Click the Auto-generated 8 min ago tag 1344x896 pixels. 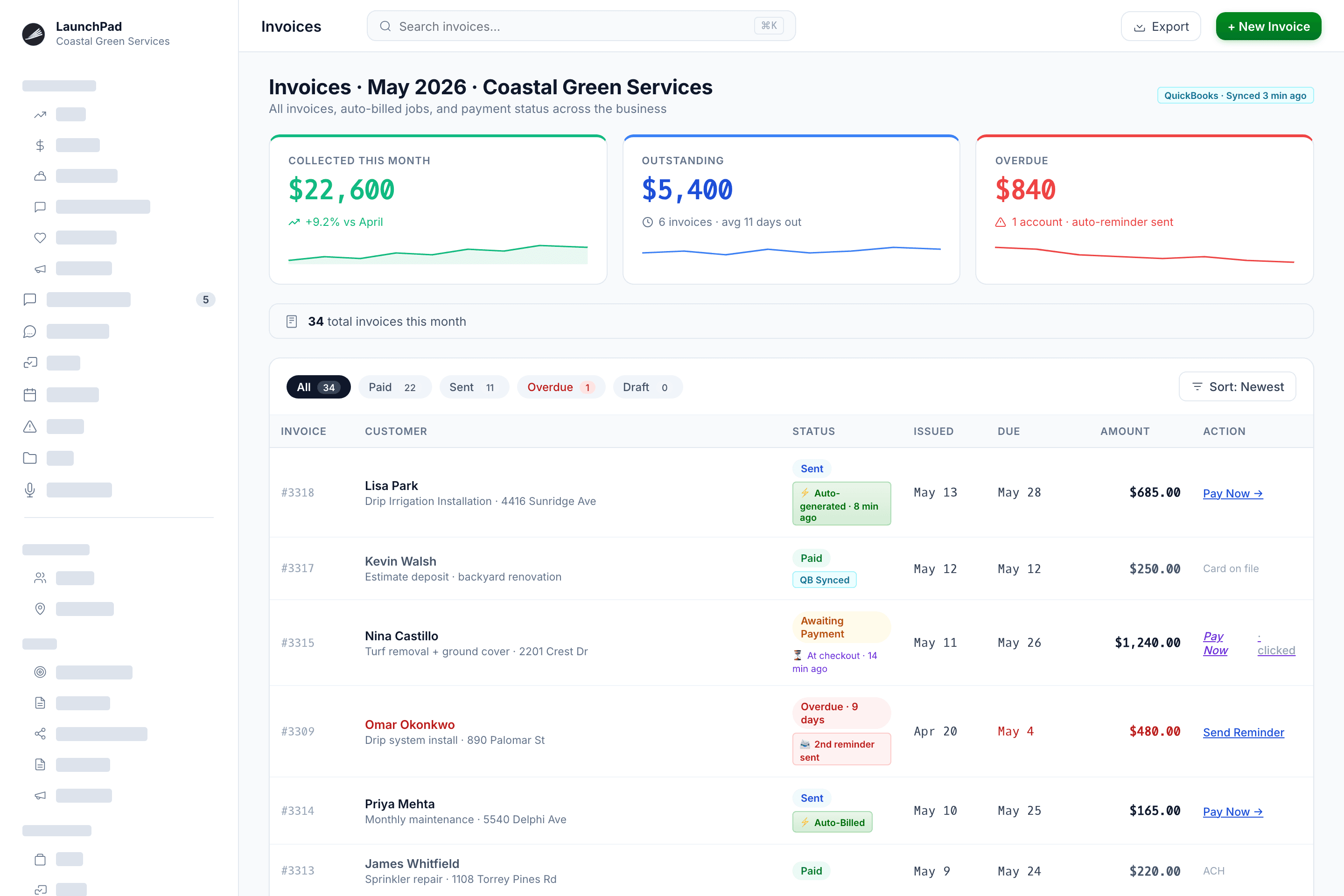tap(841, 504)
